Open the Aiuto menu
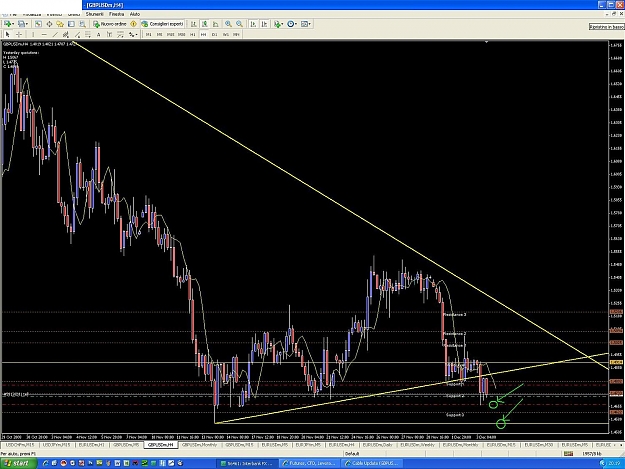 (x=135, y=14)
